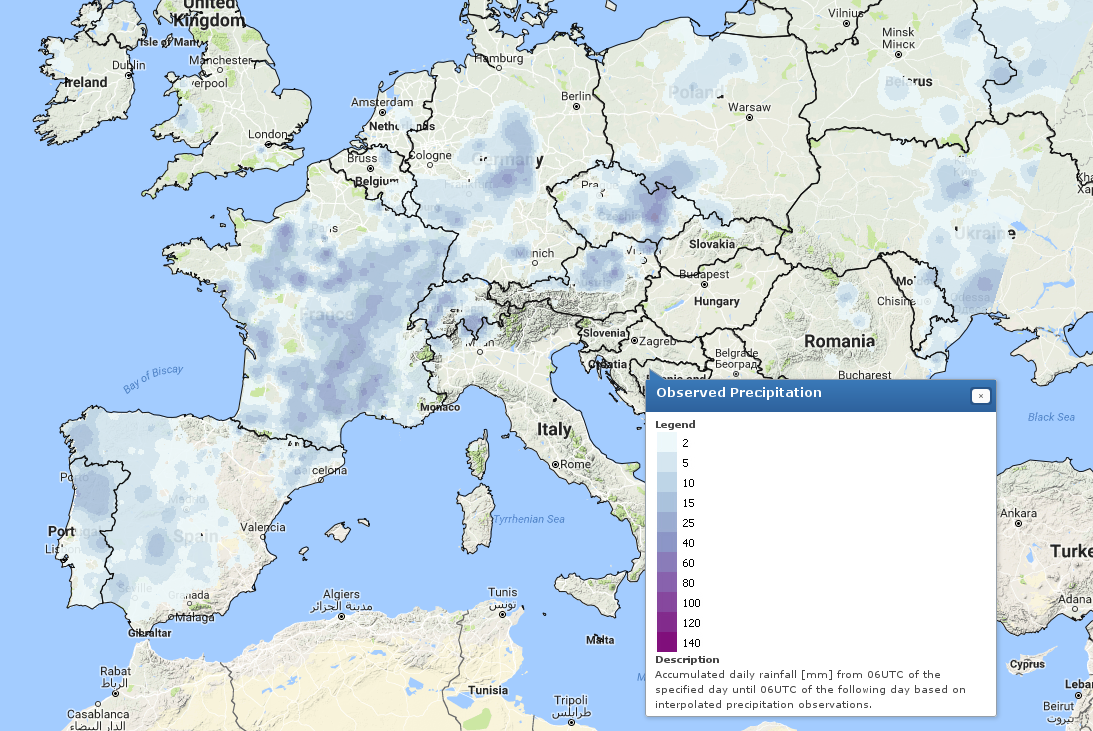Click the Tripoli city marker

(x=573, y=710)
